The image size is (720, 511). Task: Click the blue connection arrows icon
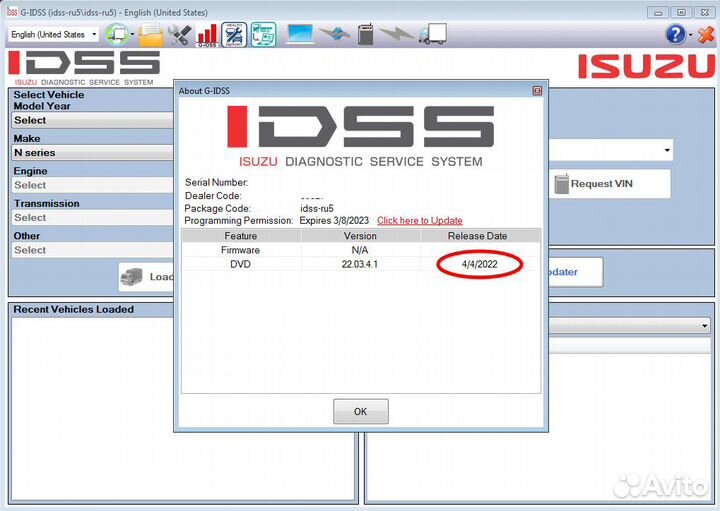tap(335, 34)
